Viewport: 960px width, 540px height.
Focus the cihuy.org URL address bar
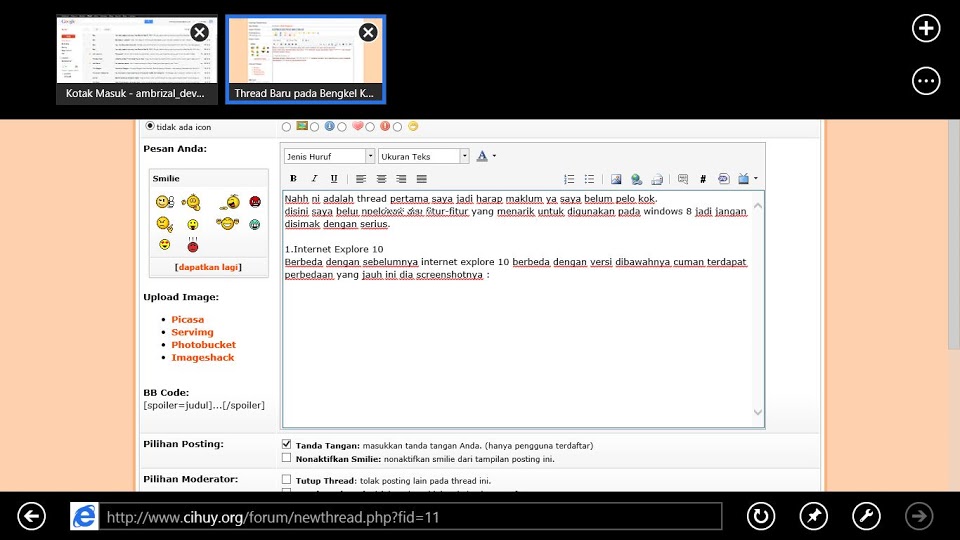[x=410, y=517]
